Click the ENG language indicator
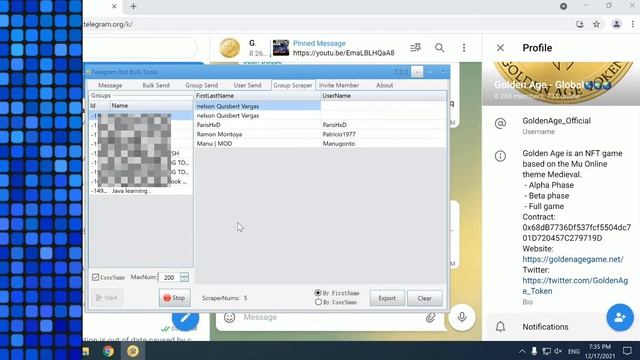This screenshot has height=360, width=640. [x=573, y=351]
